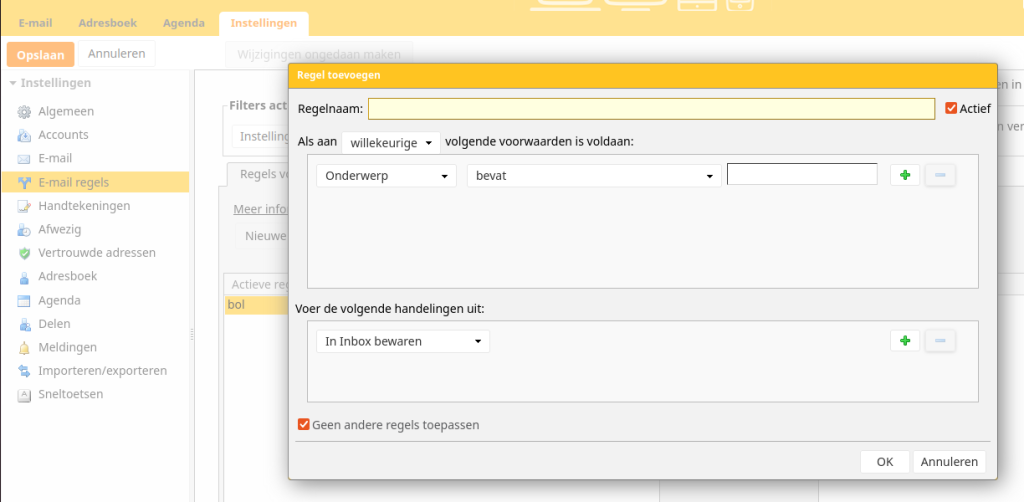Image resolution: width=1024 pixels, height=502 pixels.
Task: Select the Instellingen top tab
Action: pos(264,23)
